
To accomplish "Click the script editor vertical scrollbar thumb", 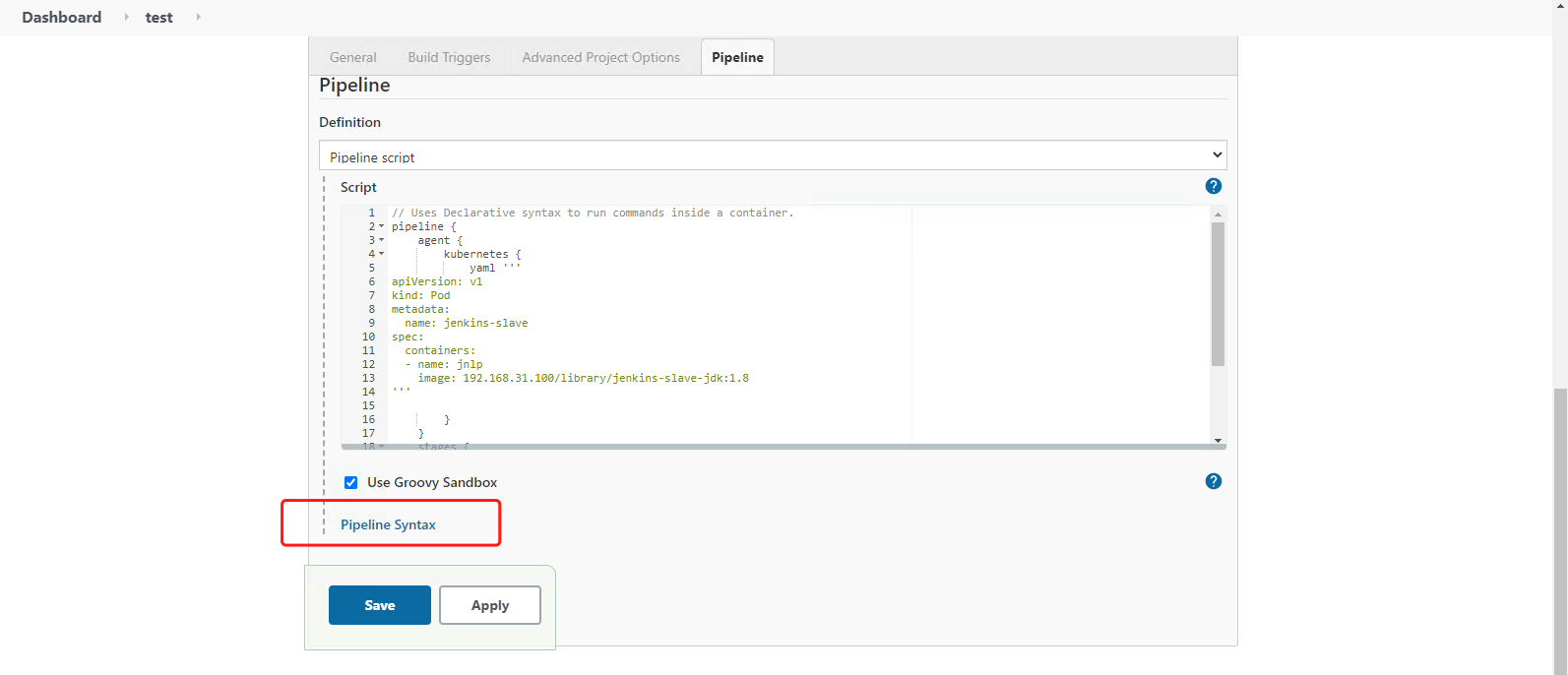I will click(x=1218, y=294).
